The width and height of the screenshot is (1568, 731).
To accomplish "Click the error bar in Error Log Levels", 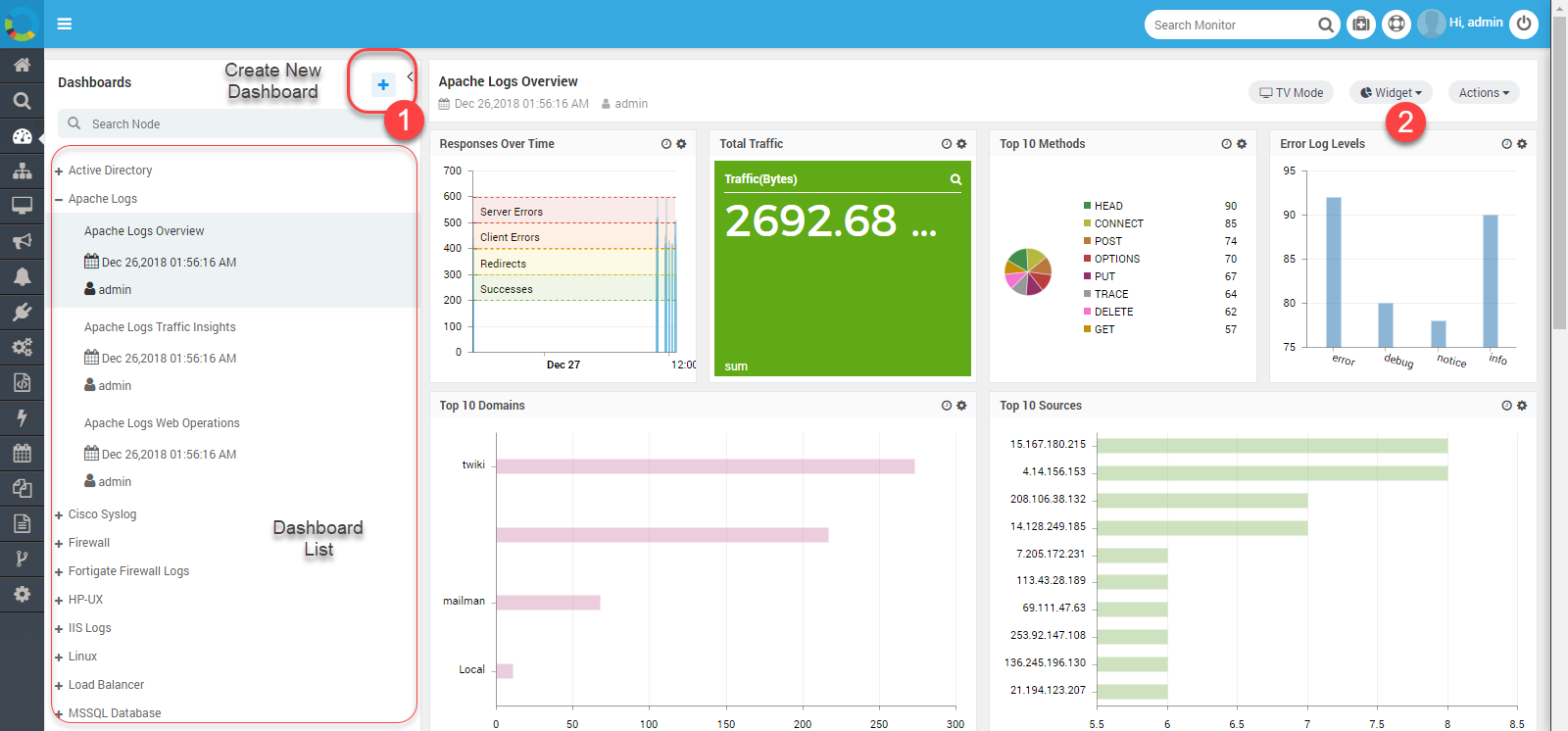I will (1334, 272).
